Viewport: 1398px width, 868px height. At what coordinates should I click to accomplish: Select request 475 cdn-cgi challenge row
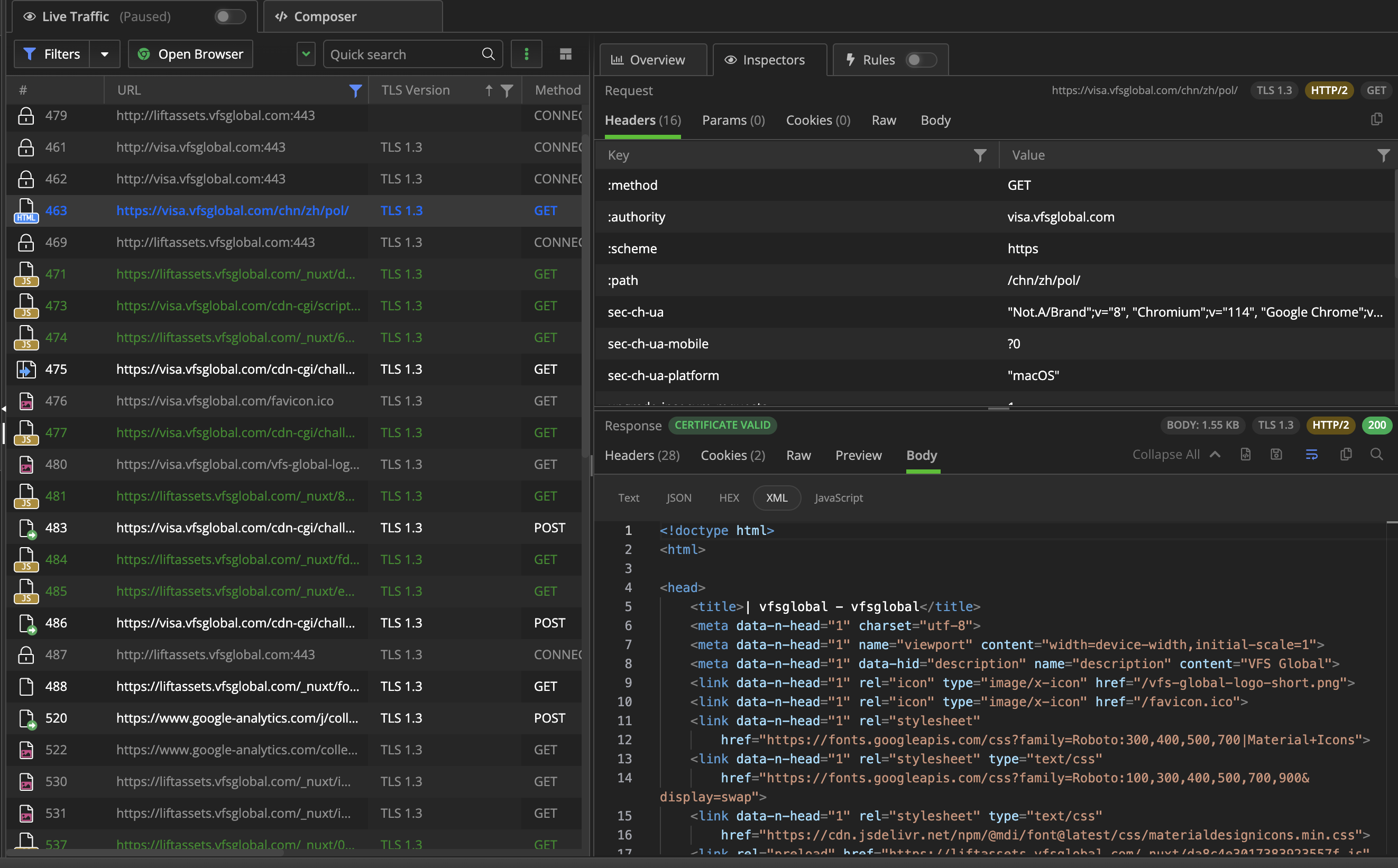click(235, 369)
